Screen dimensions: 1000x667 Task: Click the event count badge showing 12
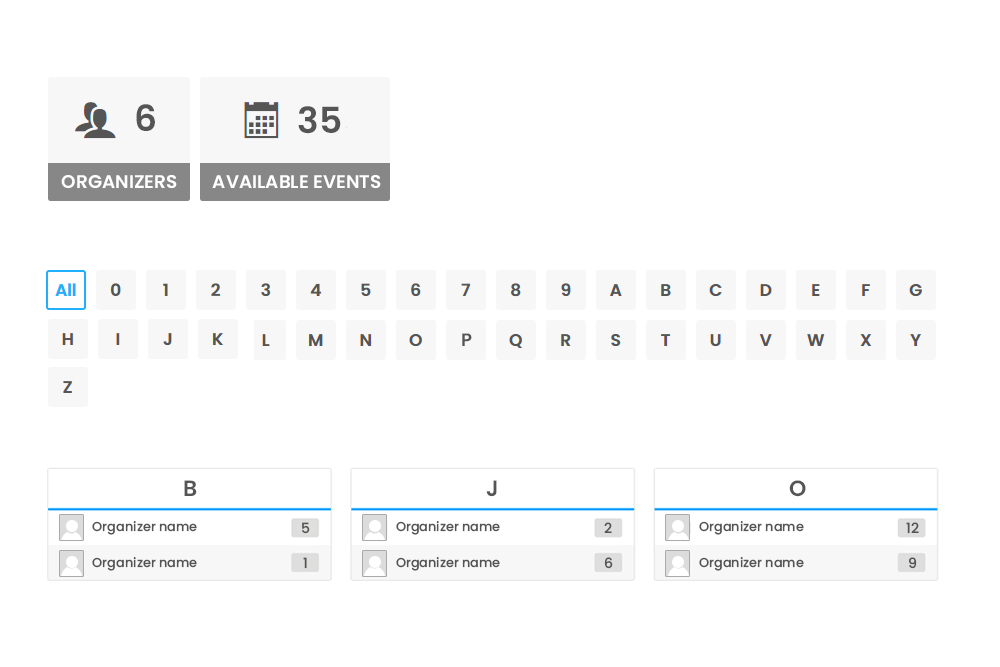[x=911, y=528]
